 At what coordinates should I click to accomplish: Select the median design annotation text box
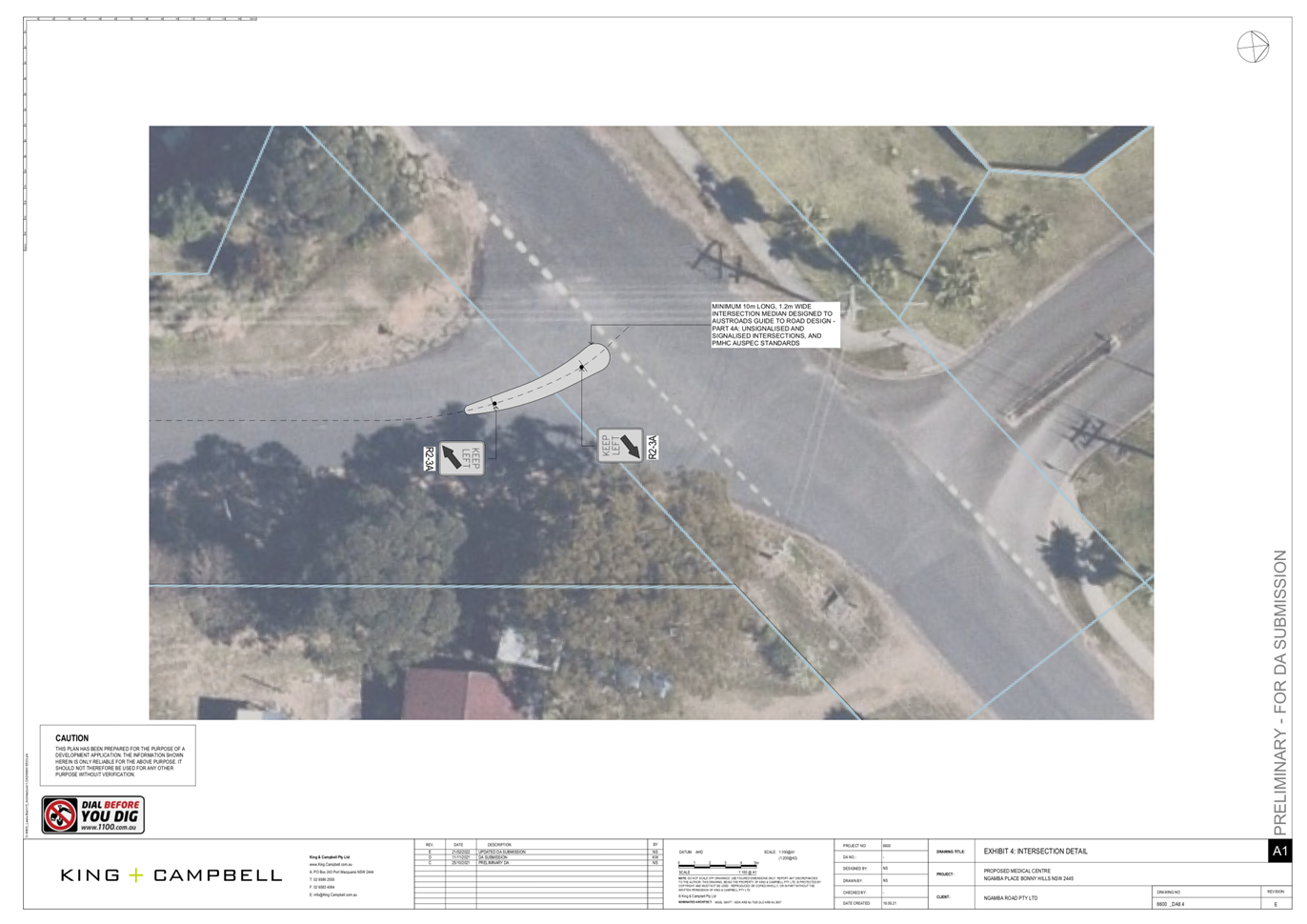(x=774, y=325)
